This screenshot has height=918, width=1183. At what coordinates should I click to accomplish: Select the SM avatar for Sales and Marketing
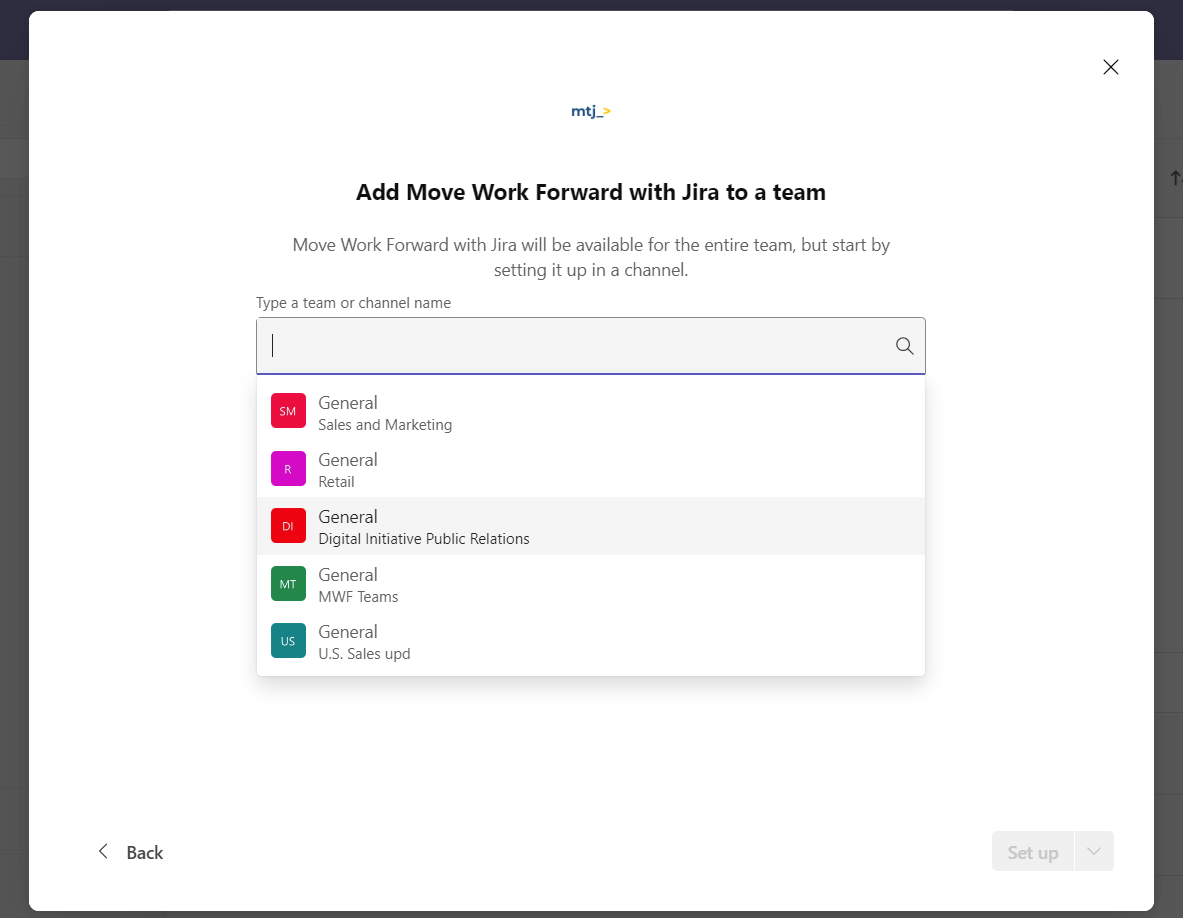coord(288,410)
